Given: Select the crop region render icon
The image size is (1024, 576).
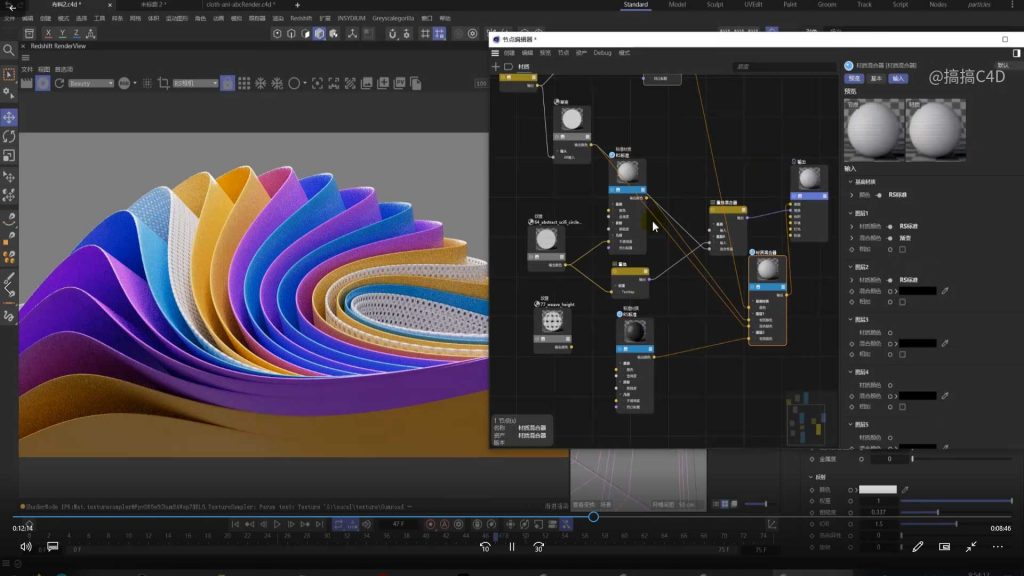Looking at the screenshot, I should [164, 83].
